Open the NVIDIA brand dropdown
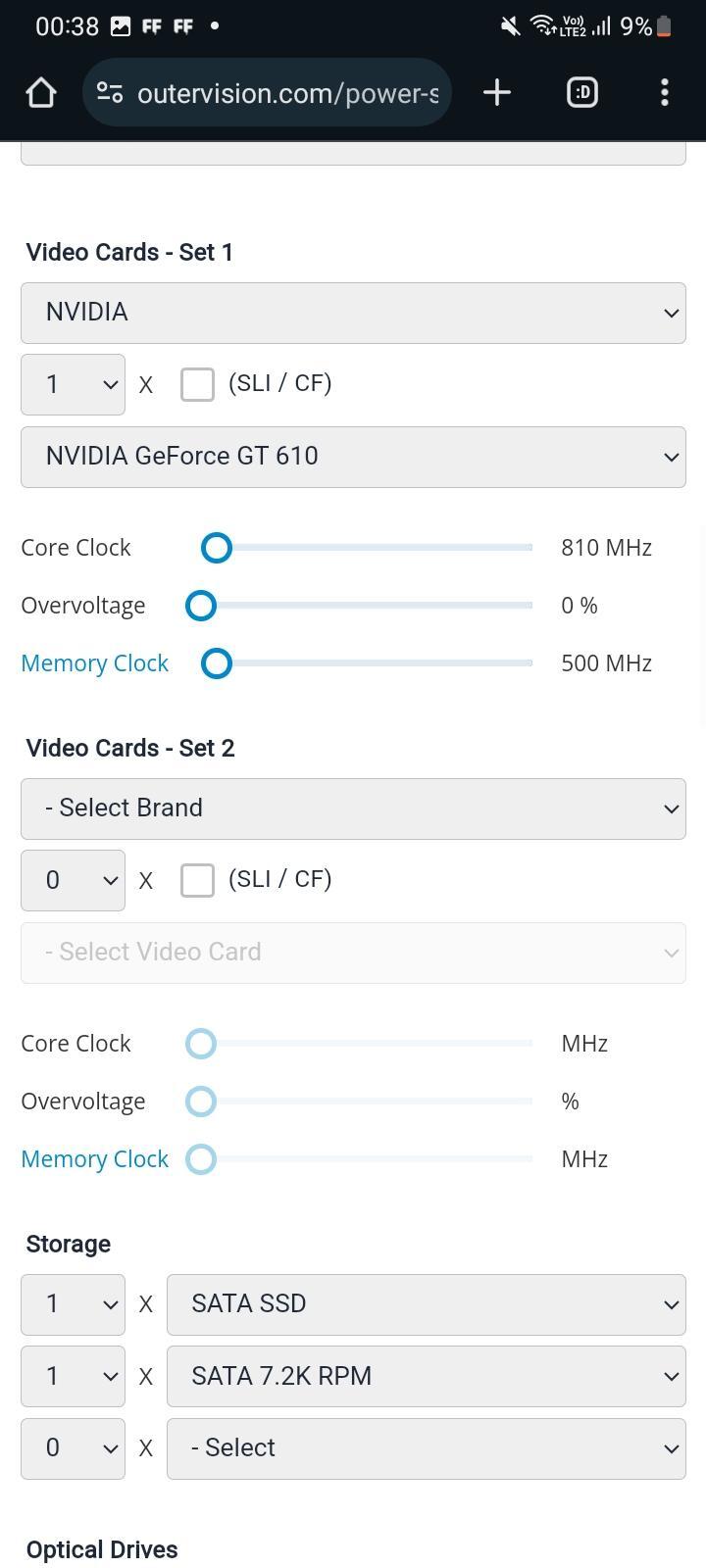 [353, 313]
